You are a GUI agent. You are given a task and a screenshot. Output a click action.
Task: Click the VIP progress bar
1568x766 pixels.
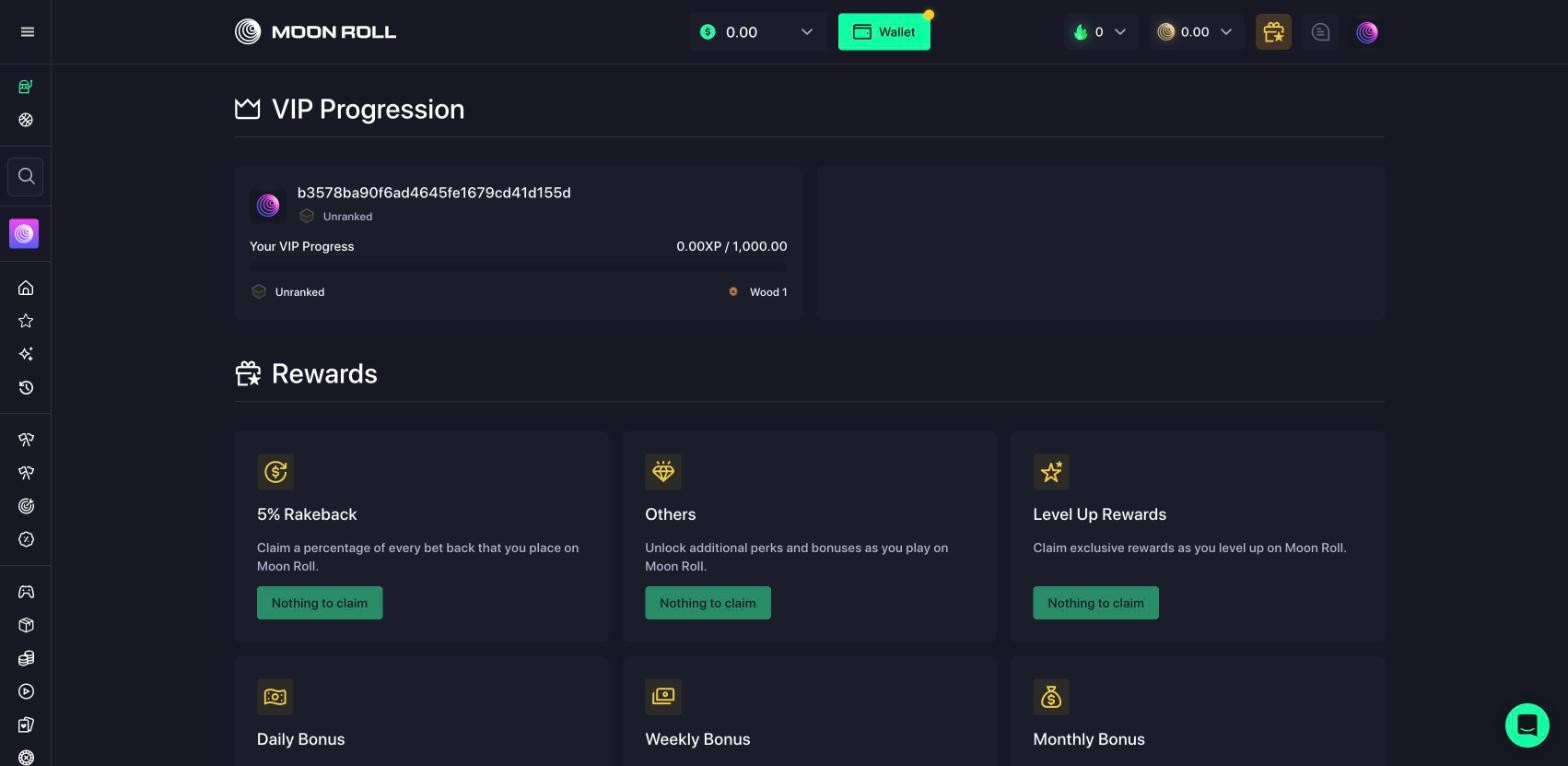[518, 268]
